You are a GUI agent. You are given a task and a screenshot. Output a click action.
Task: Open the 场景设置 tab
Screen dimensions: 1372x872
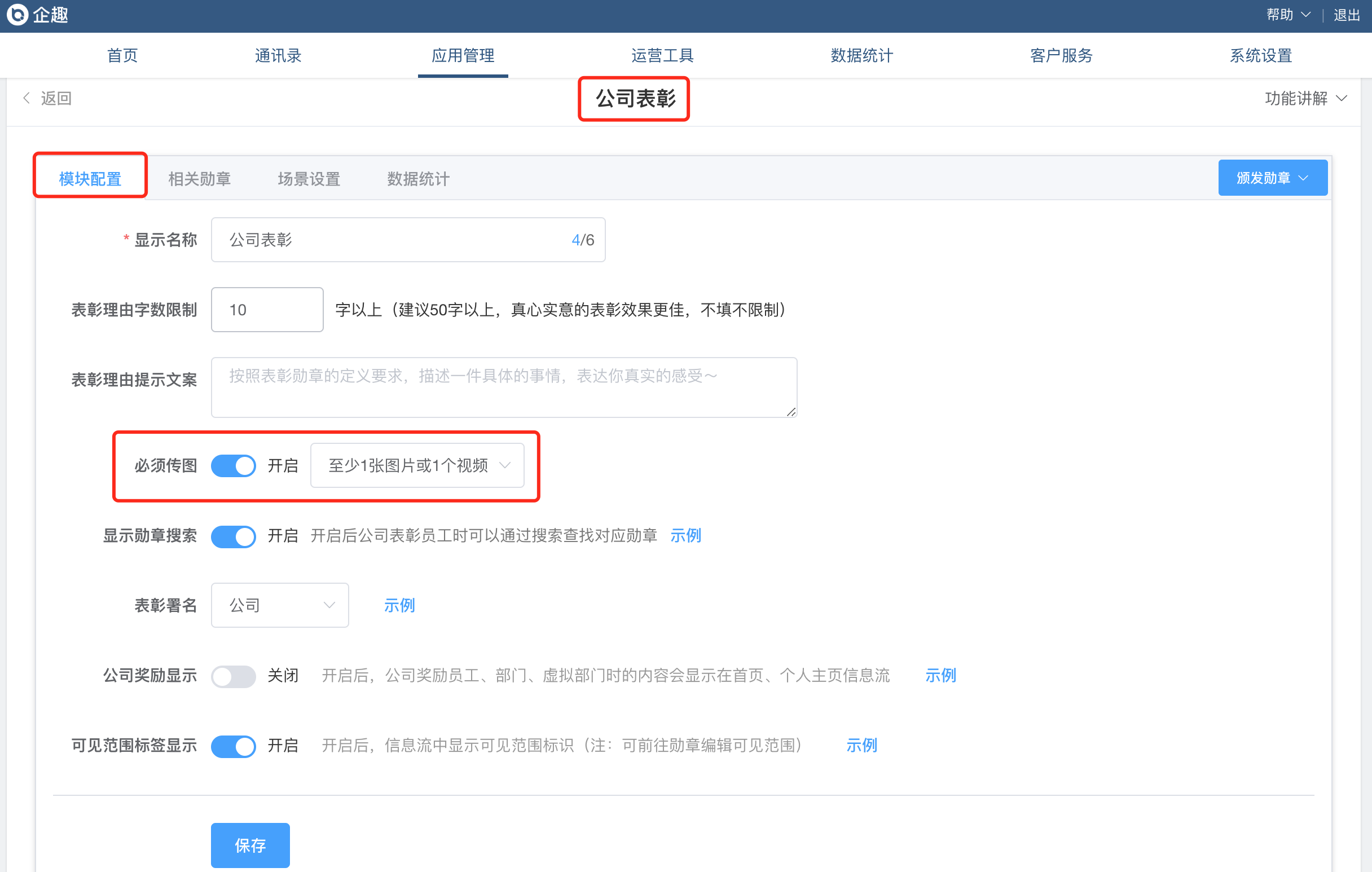pos(309,179)
